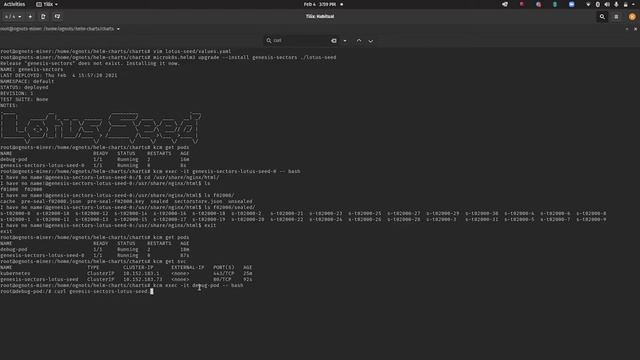Open the Tilix application menu in top bar

click(x=47, y=4)
